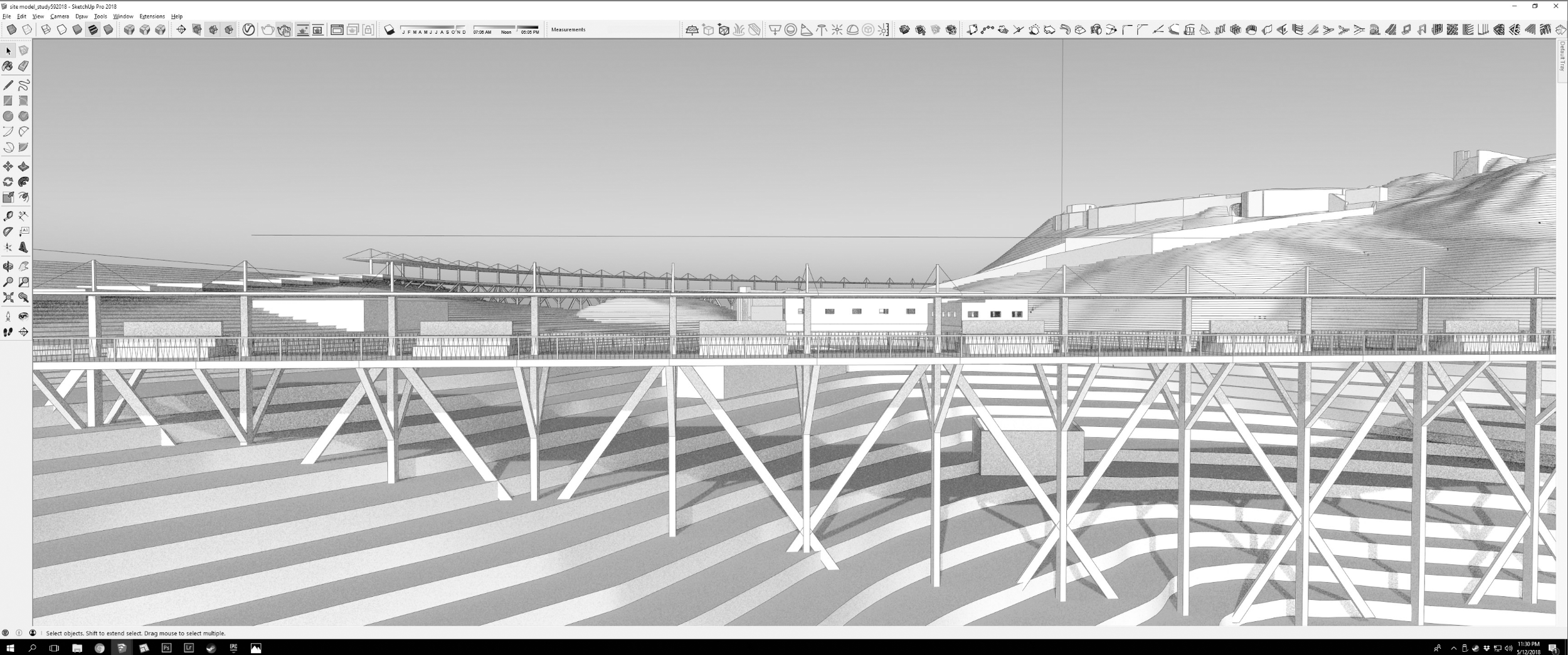The height and width of the screenshot is (655, 1568).
Task: Select the Tape Measure tool
Action: [x=8, y=216]
